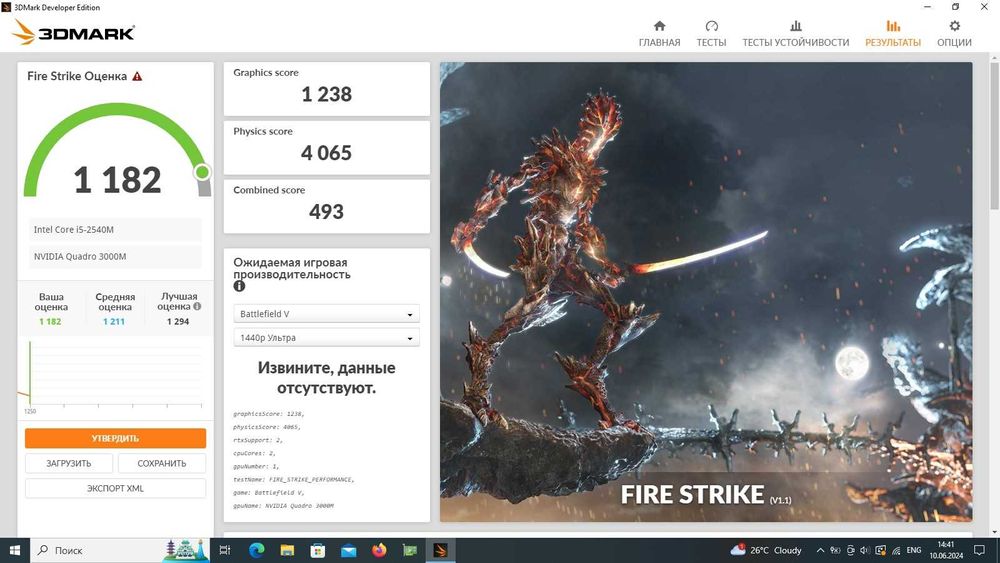Click the orange УТВЕРДИТЬ button
The width and height of the screenshot is (1000, 563).
115,438
